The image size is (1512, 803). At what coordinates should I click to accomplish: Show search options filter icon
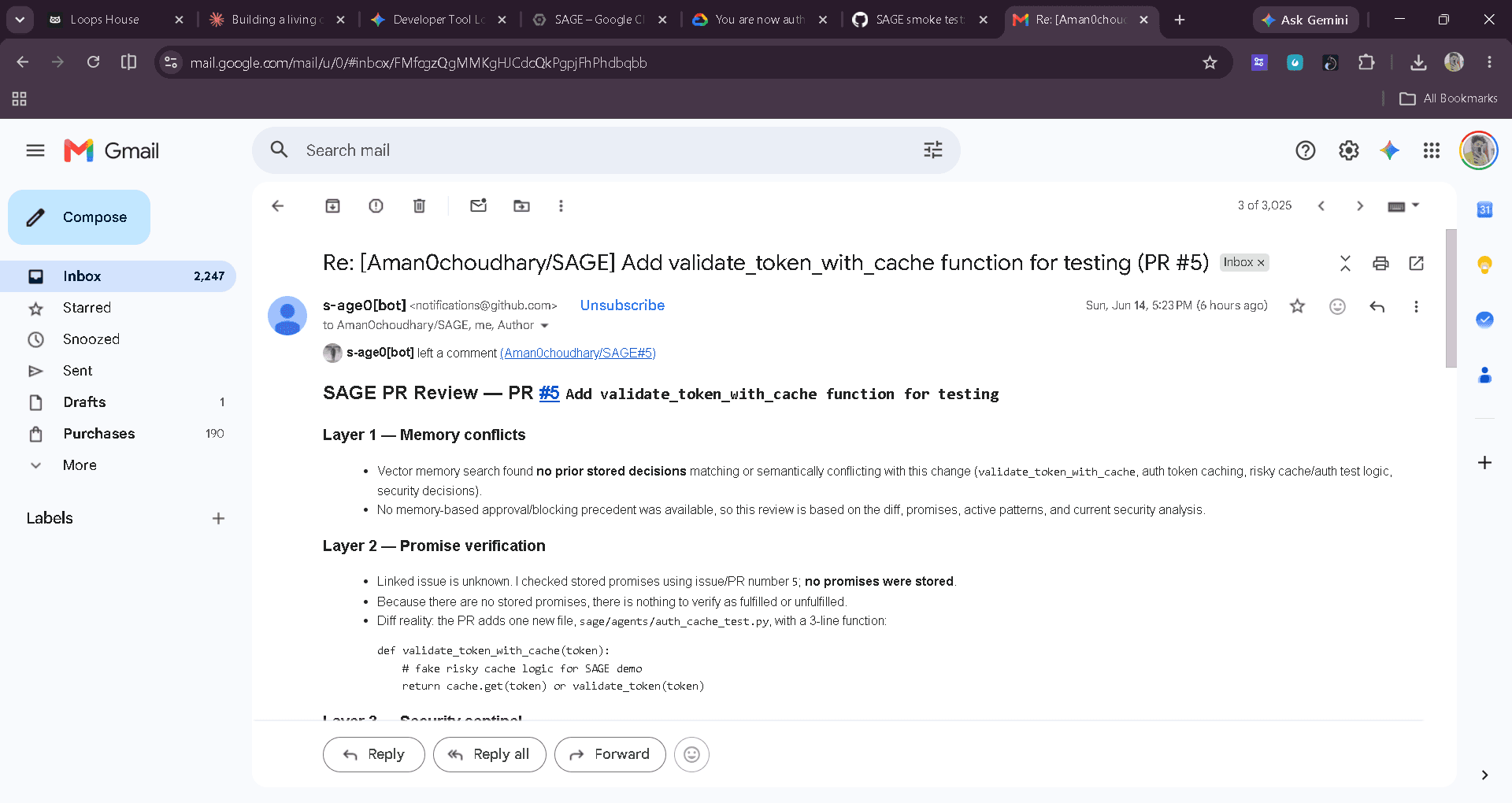(932, 150)
